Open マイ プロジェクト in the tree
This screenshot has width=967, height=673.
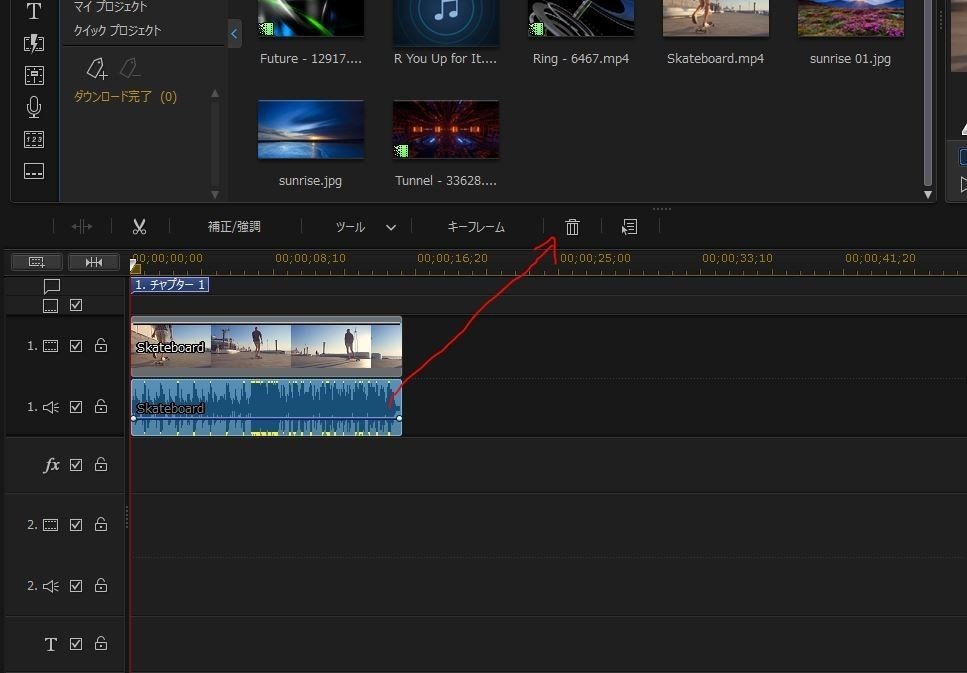click(110, 7)
